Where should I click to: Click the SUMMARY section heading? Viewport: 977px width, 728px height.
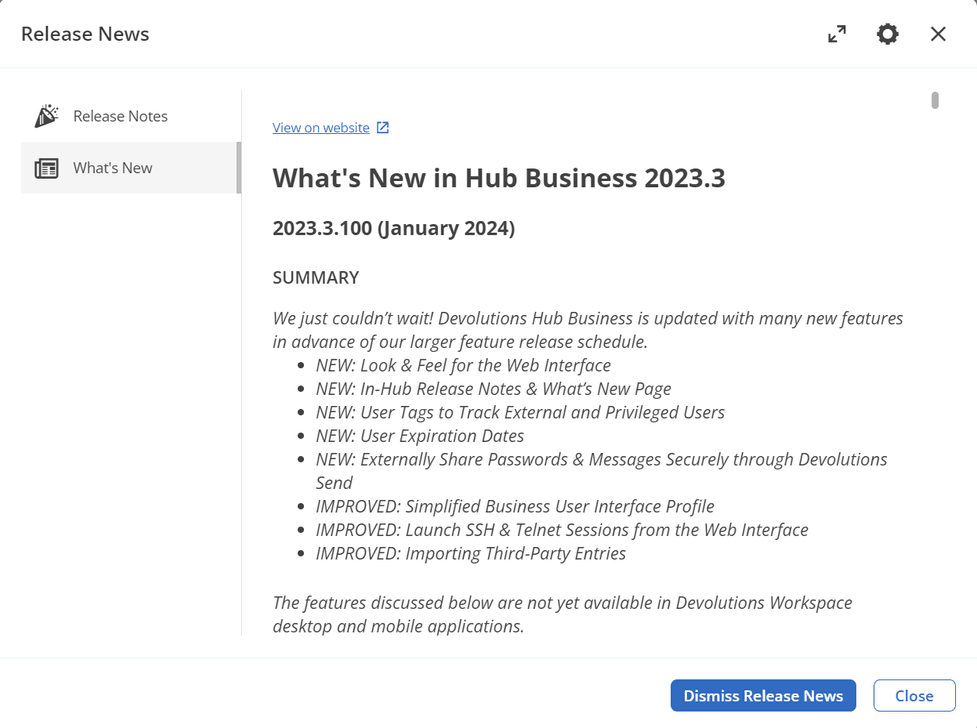[x=315, y=277]
